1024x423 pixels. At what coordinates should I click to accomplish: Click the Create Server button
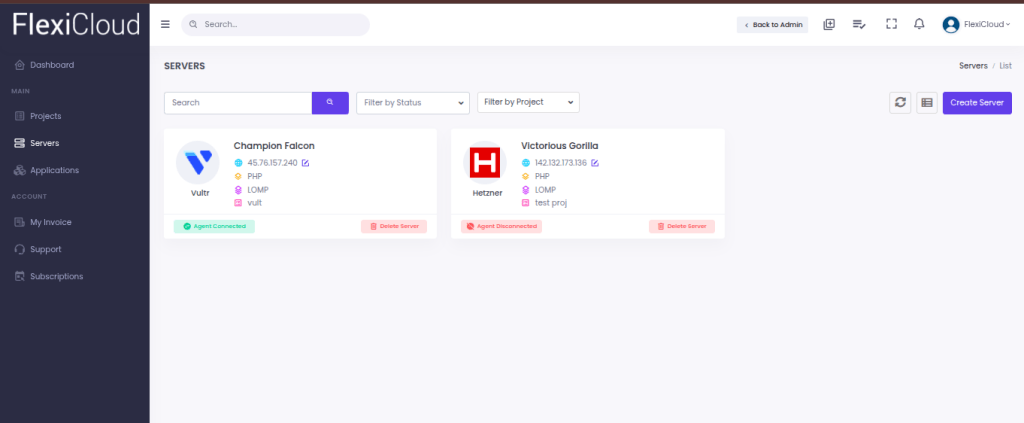[977, 102]
